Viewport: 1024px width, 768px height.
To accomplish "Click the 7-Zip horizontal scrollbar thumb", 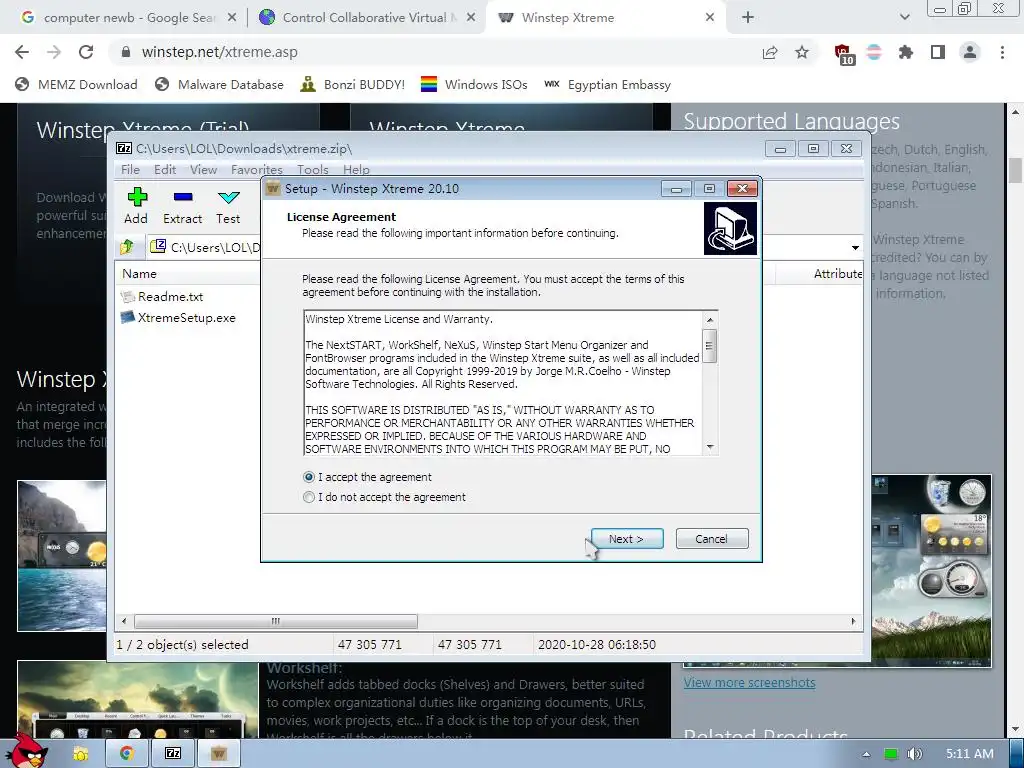I will pyautogui.click(x=275, y=621).
